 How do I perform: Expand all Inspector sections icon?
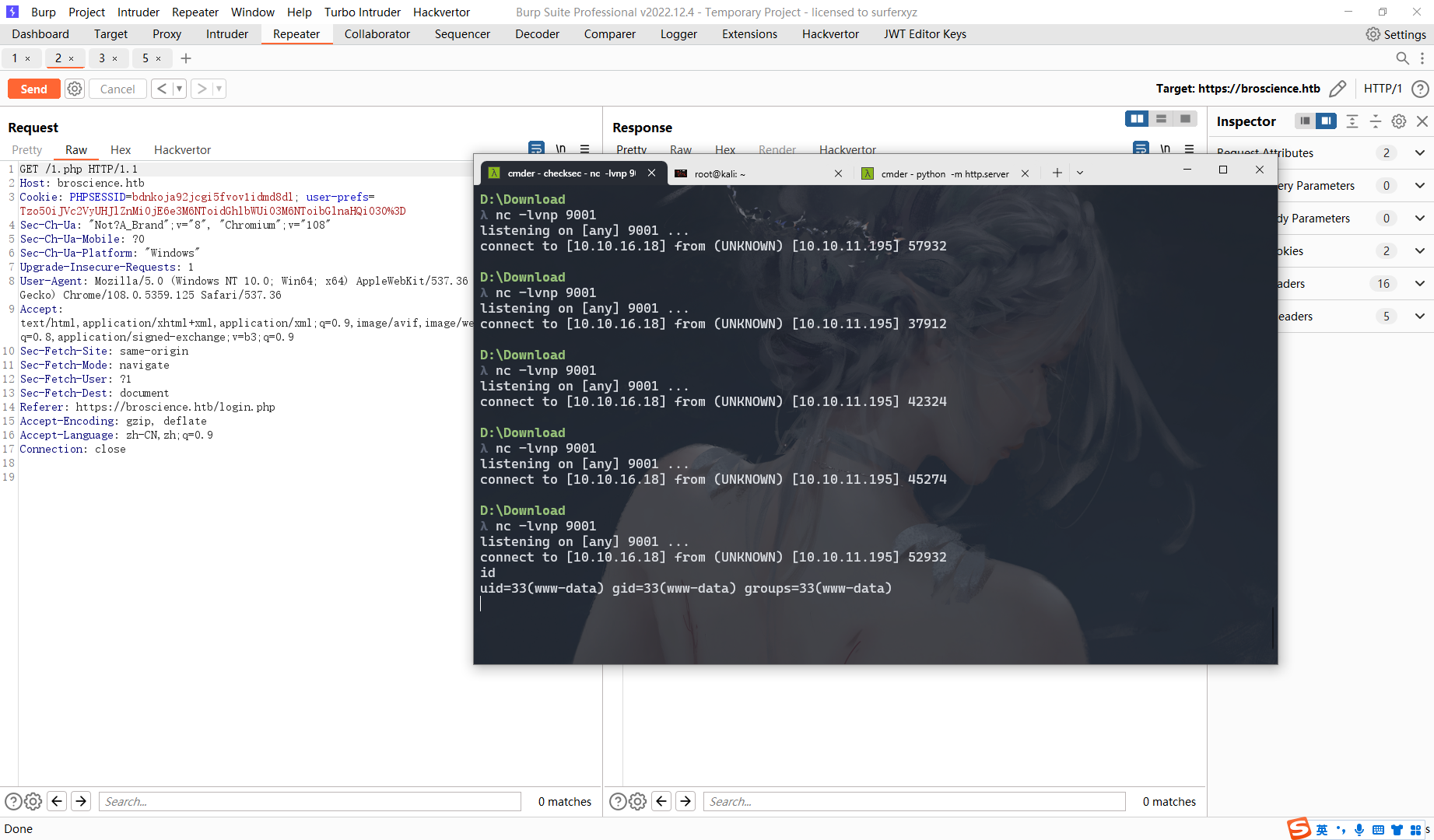1352,121
